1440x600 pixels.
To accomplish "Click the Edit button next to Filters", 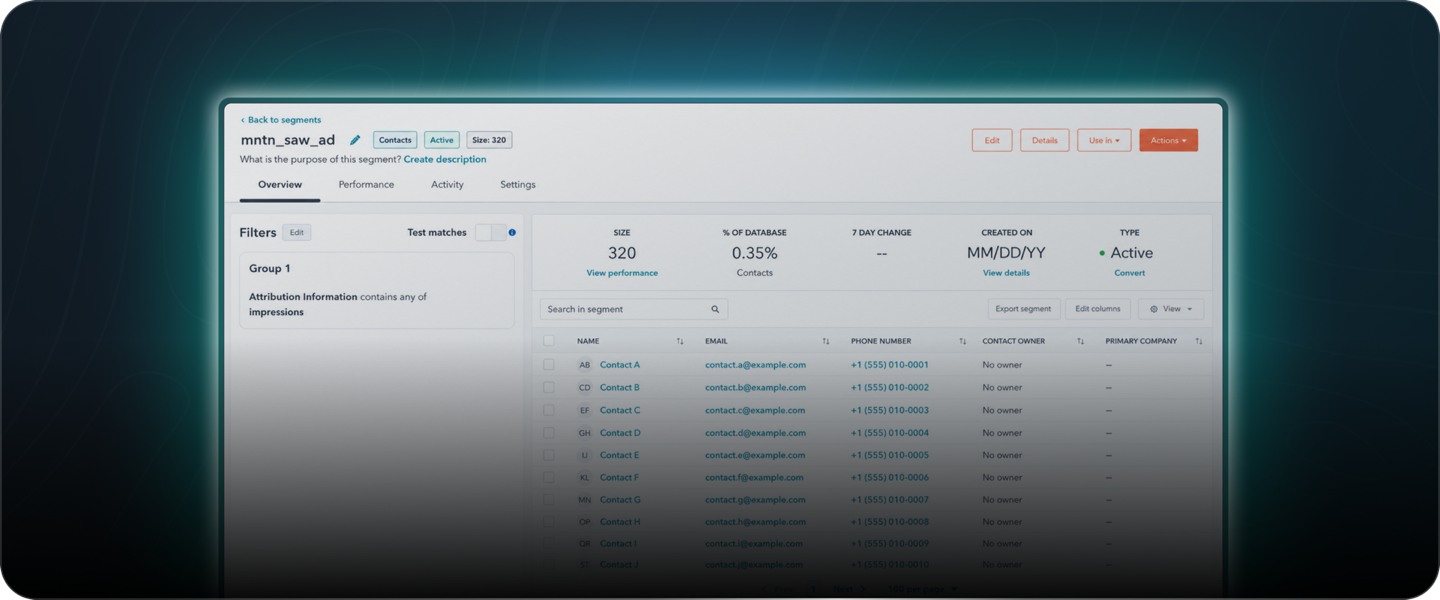I will point(297,232).
